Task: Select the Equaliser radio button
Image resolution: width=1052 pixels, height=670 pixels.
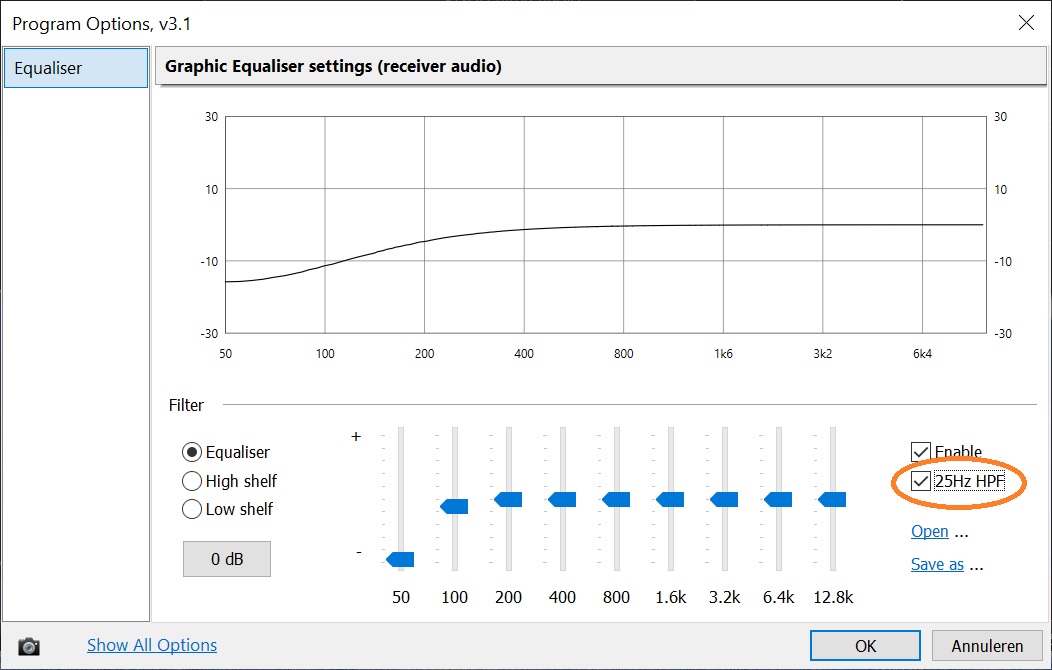Action: click(x=192, y=452)
